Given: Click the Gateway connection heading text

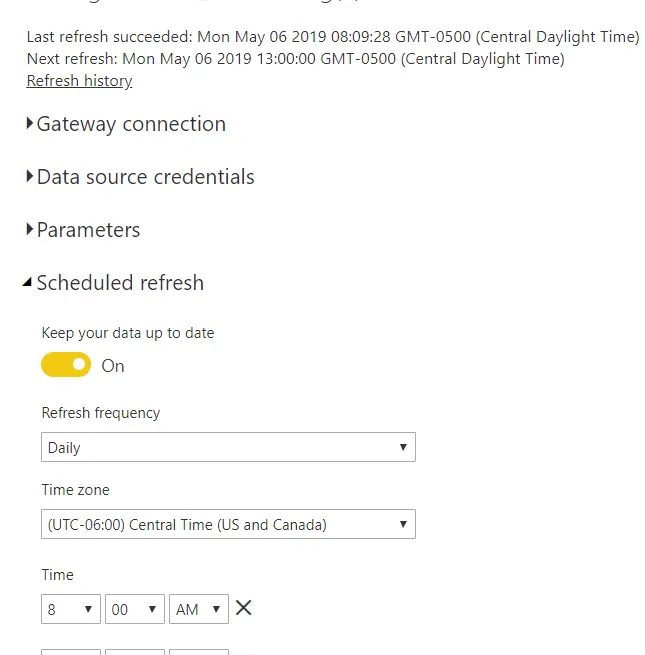Looking at the screenshot, I should [131, 124].
